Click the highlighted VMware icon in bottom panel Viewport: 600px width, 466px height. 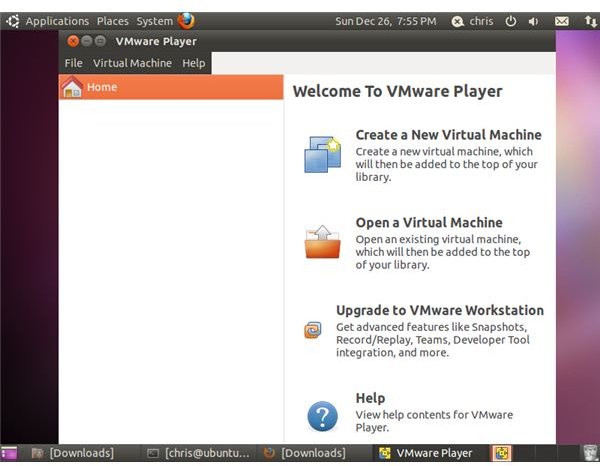[x=501, y=453]
